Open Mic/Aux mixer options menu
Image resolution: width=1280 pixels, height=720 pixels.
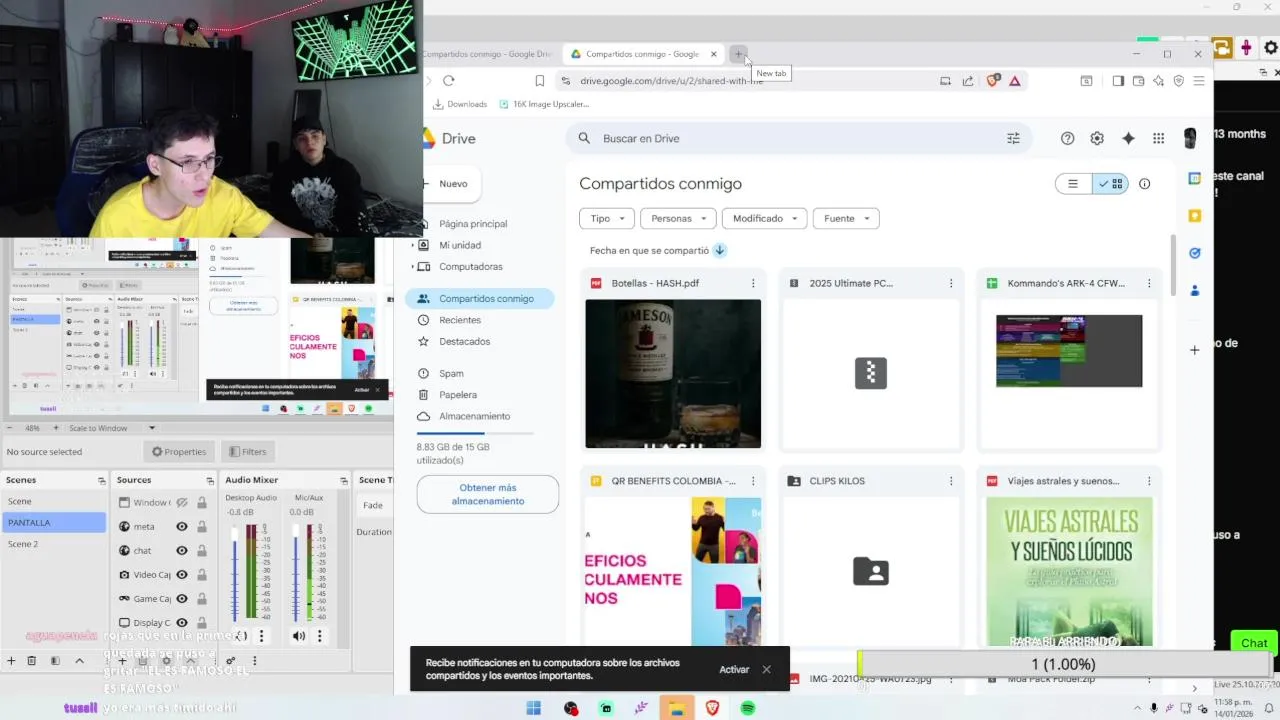coord(320,636)
